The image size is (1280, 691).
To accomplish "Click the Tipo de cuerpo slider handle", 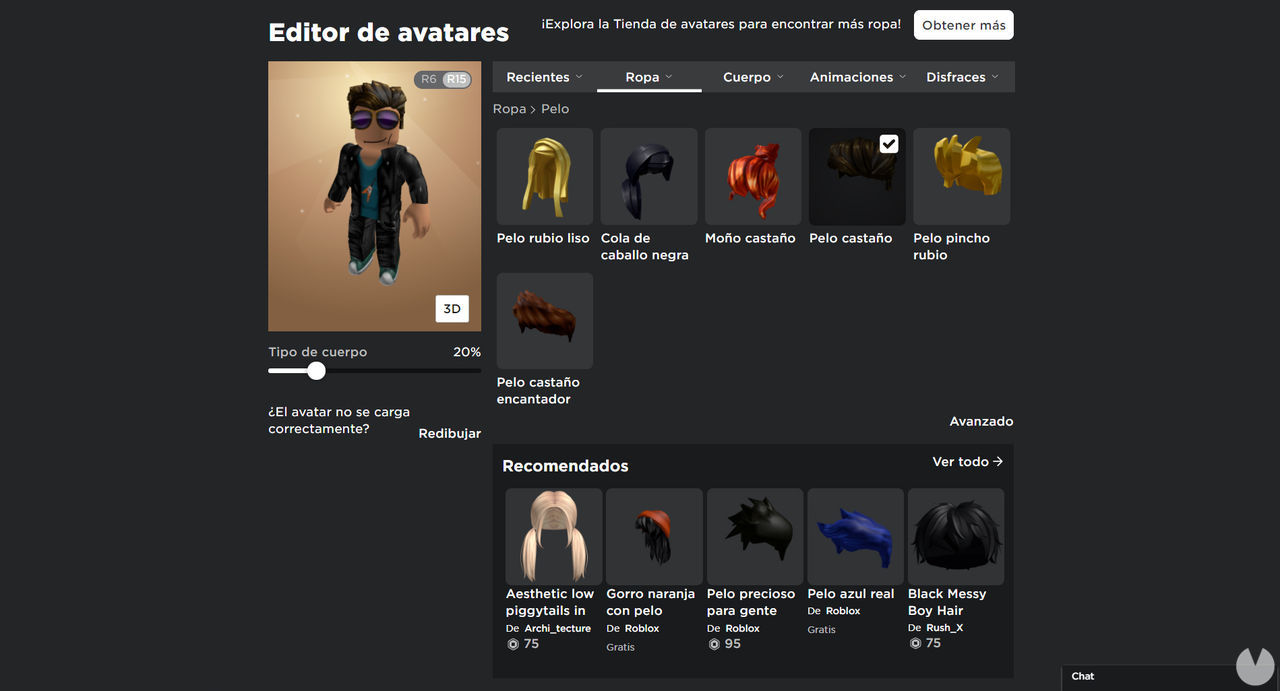I will pos(316,371).
